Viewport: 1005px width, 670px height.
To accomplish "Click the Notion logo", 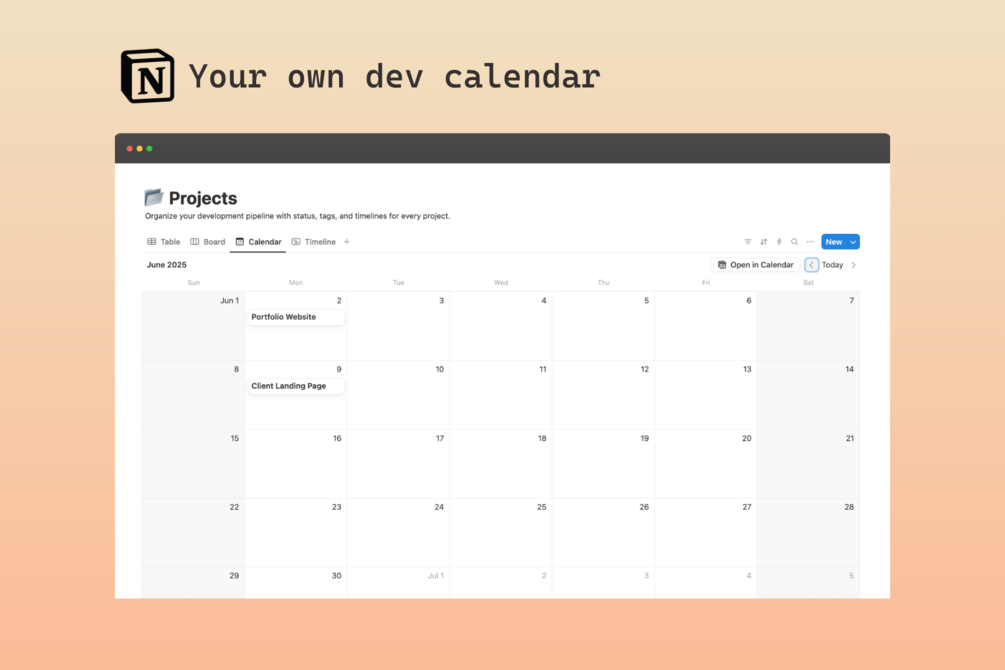I will point(147,76).
